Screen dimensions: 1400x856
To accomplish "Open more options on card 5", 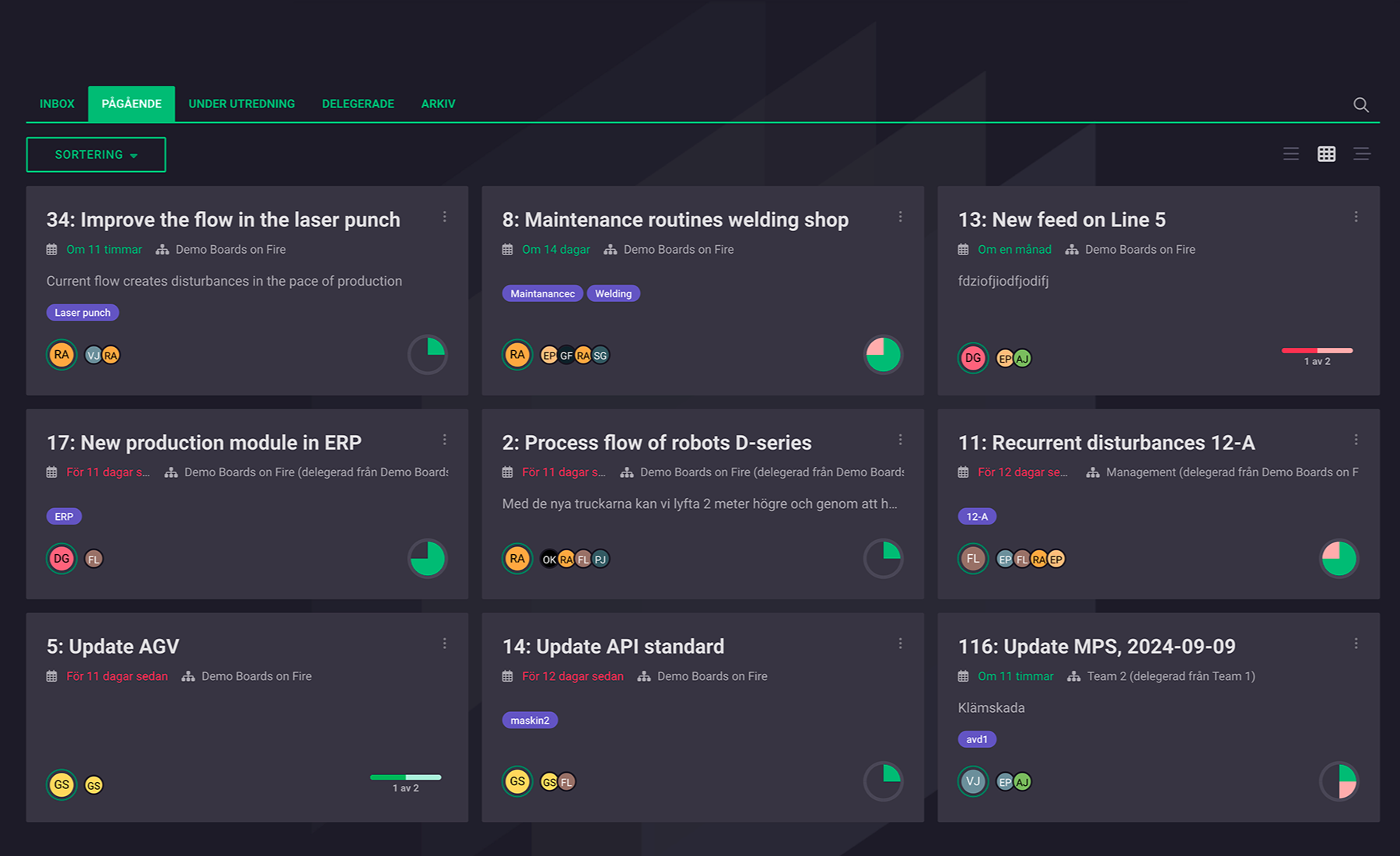I will [x=445, y=644].
